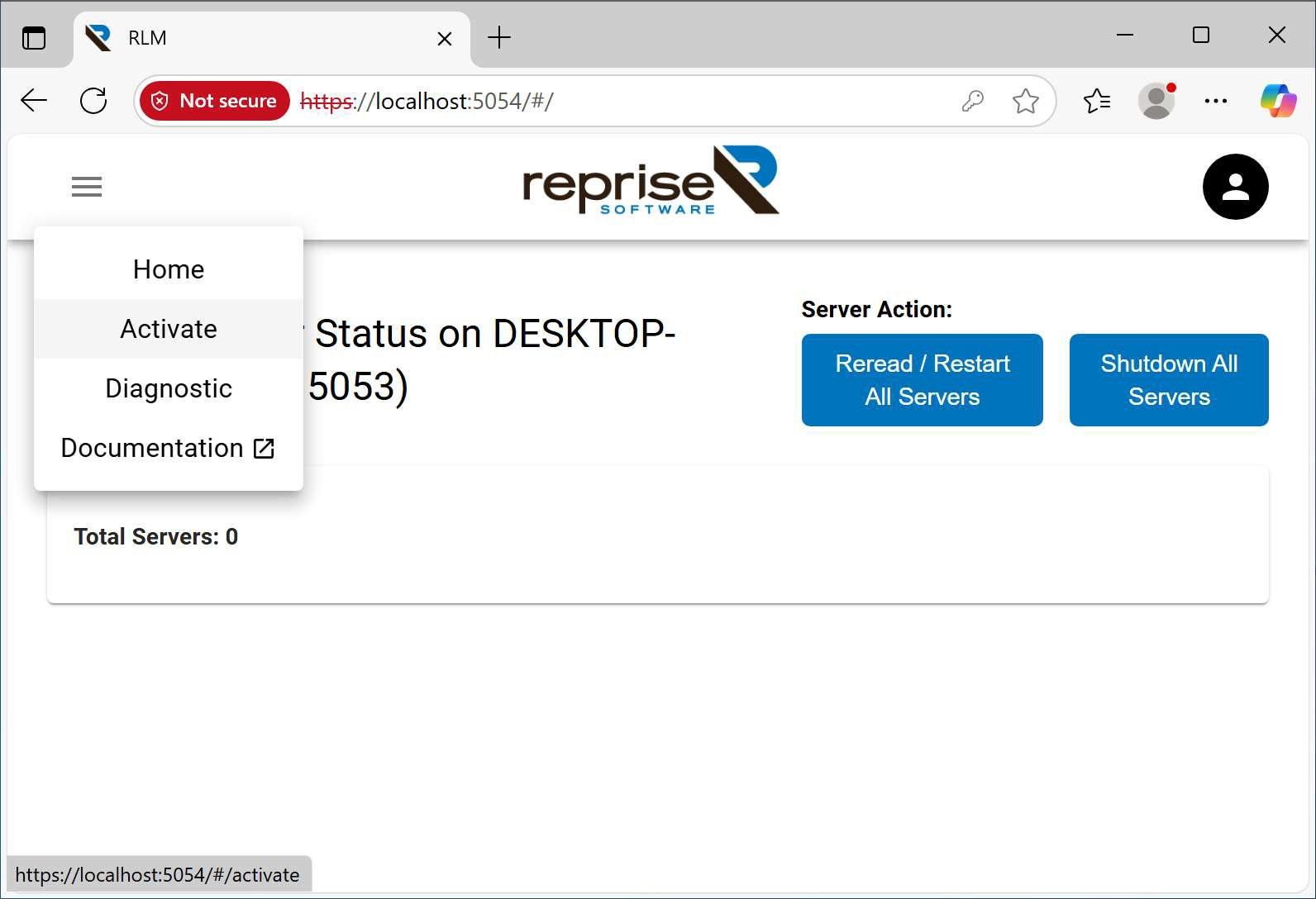Viewport: 1316px width, 899px height.
Task: Open the tab actions menu icon
Action: pos(34,38)
